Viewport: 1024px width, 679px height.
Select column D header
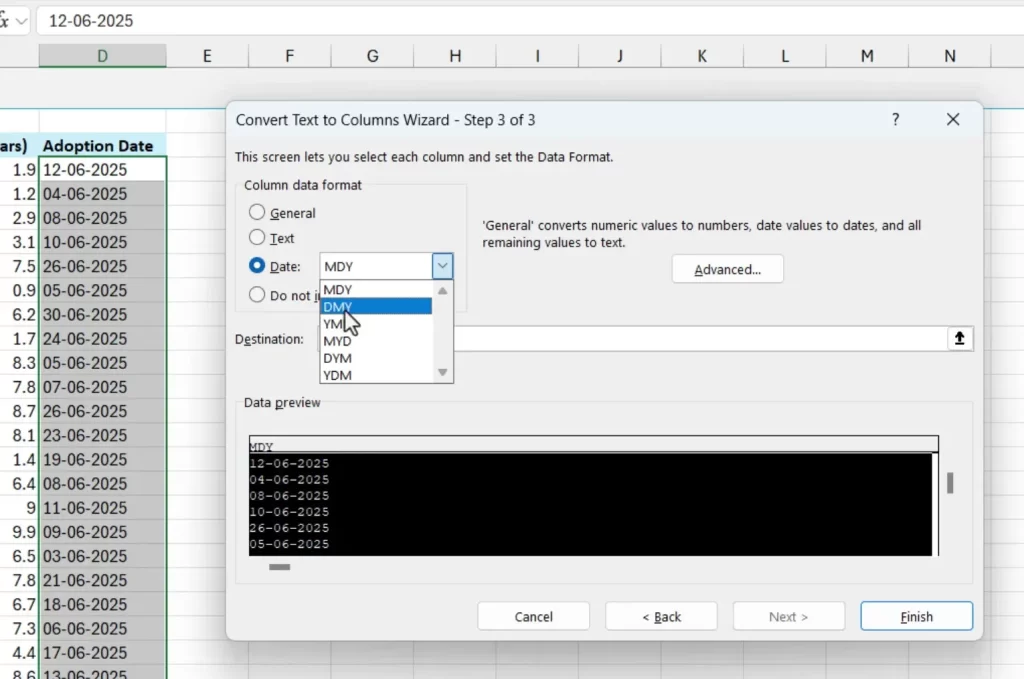(103, 56)
